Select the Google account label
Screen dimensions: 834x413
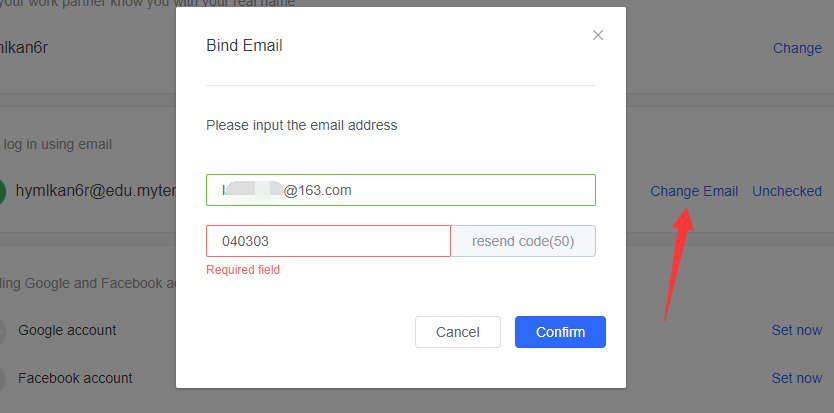(x=67, y=330)
